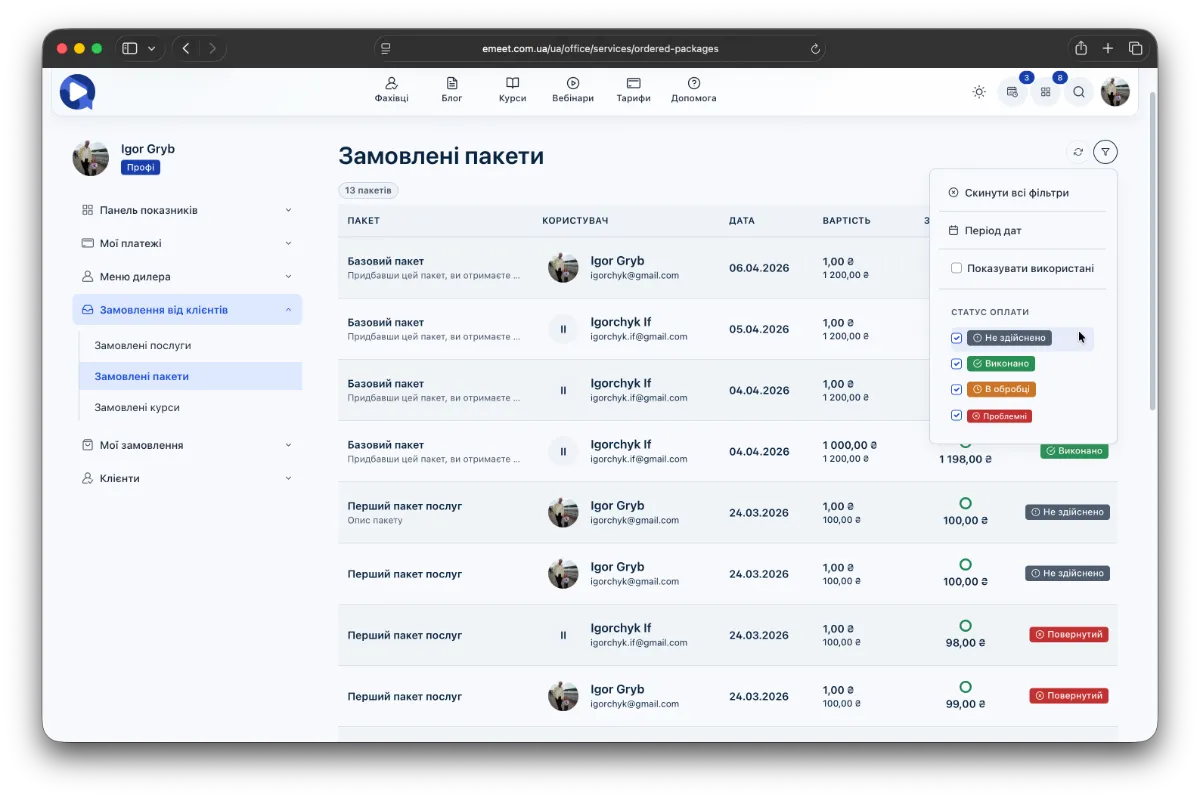Click the eMeet logo icon
The width and height of the screenshot is (1200, 798).
pyautogui.click(x=77, y=92)
